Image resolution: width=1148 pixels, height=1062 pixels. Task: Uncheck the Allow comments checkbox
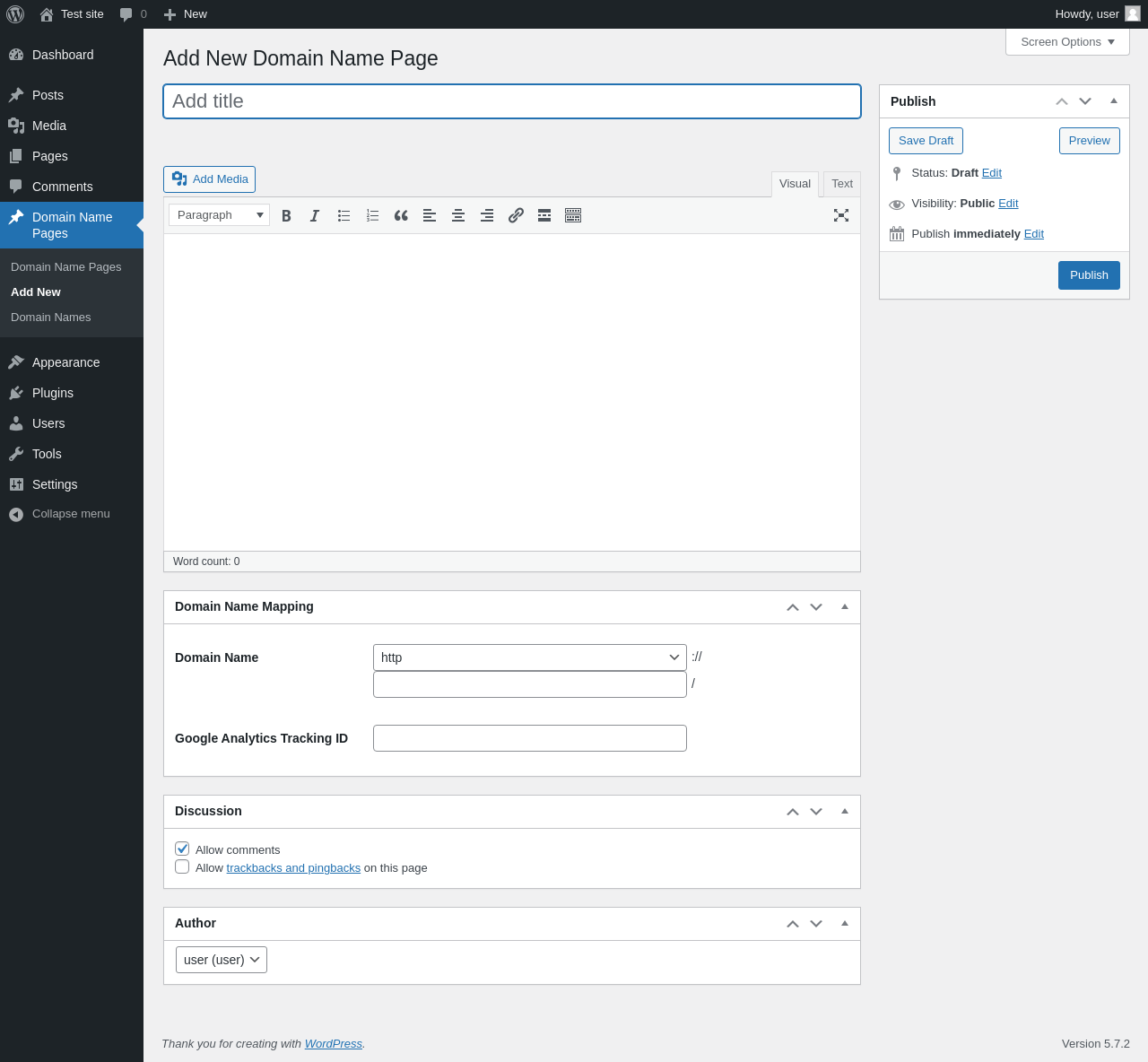click(x=182, y=849)
